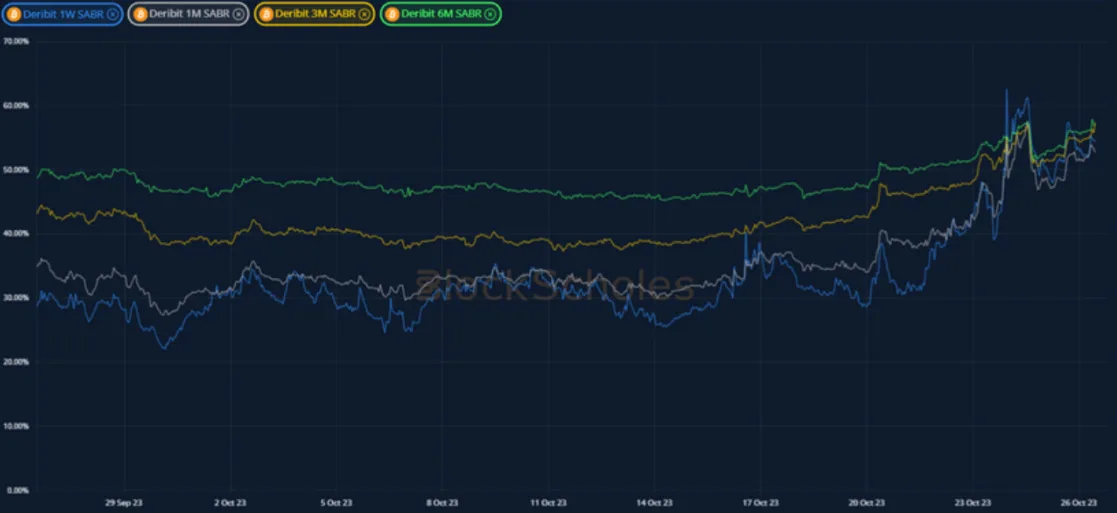Select the Deribit 3M SABR legend label
Viewport: 1117px width, 513px height.
[x=315, y=14]
